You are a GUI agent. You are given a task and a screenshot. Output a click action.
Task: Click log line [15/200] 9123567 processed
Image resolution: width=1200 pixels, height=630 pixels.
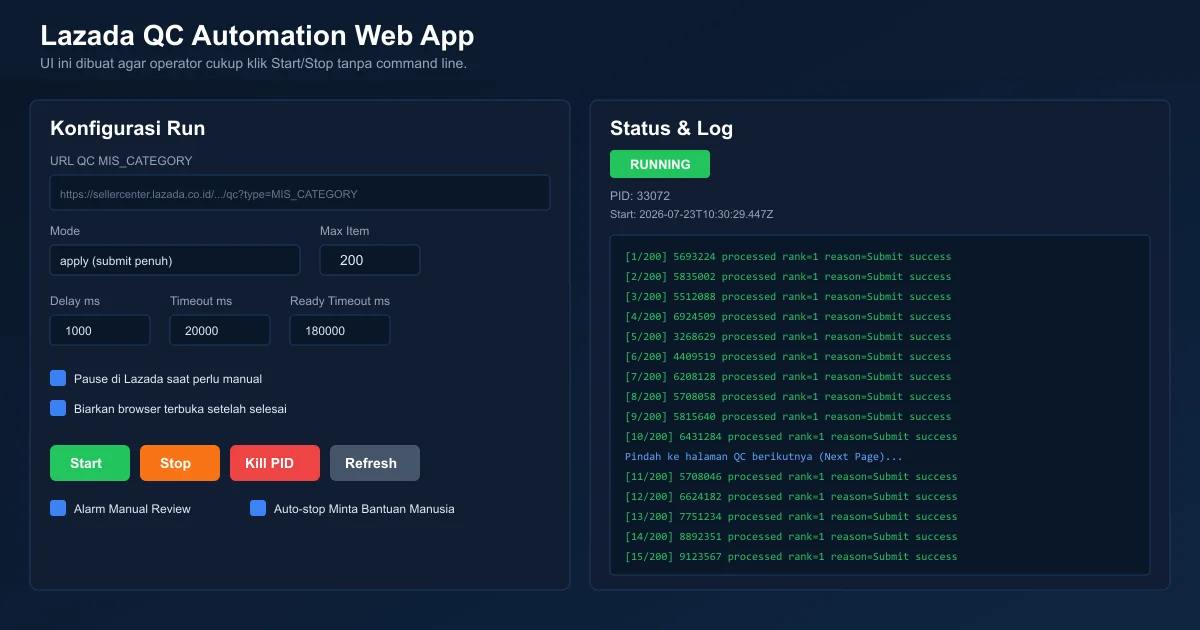click(791, 557)
